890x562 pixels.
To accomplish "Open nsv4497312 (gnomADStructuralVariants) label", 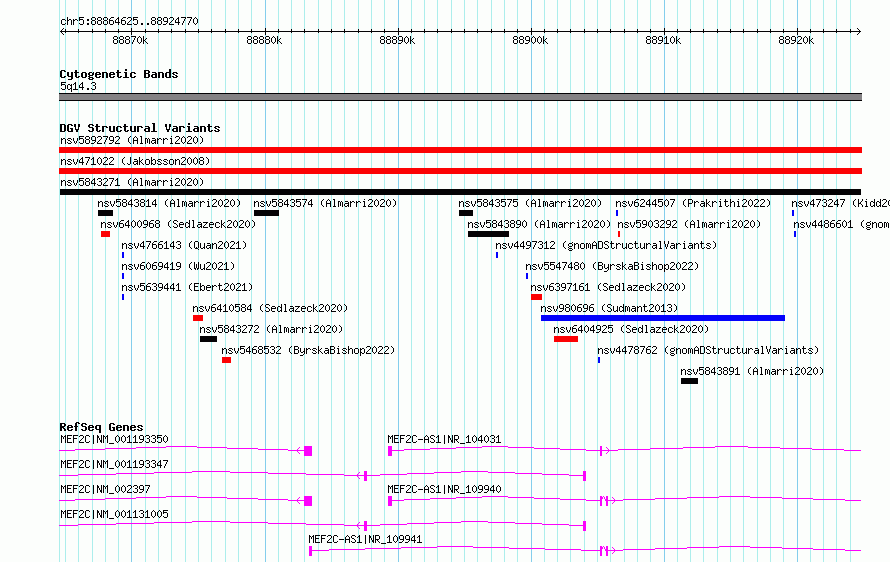I will click(606, 245).
